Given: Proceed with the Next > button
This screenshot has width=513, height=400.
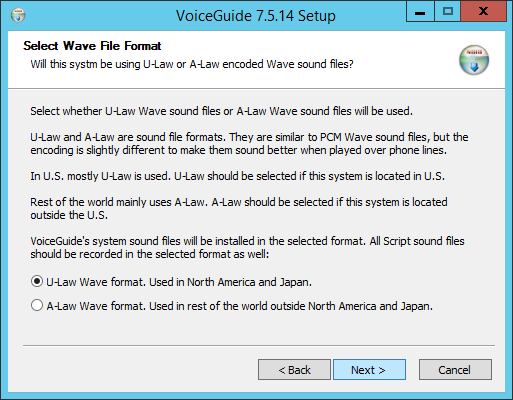Looking at the screenshot, I should 369,370.
